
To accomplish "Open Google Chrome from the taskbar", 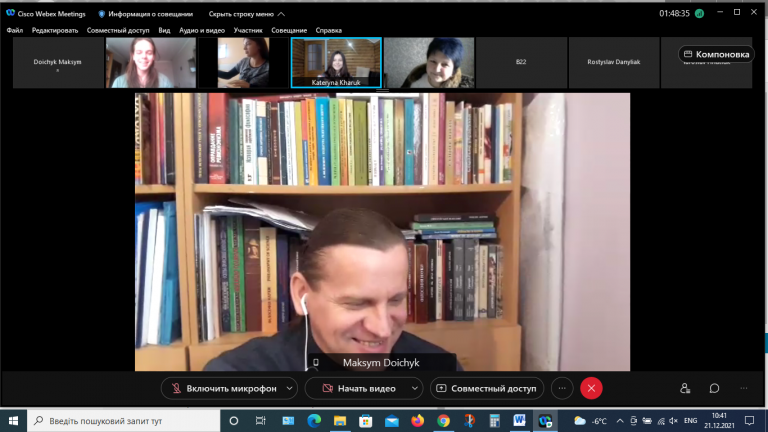I will pyautogui.click(x=443, y=421).
